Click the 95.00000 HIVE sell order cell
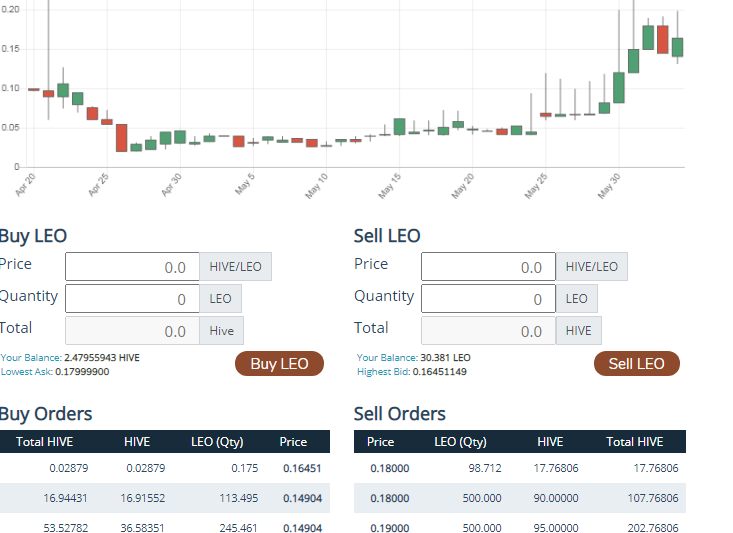 coord(556,528)
